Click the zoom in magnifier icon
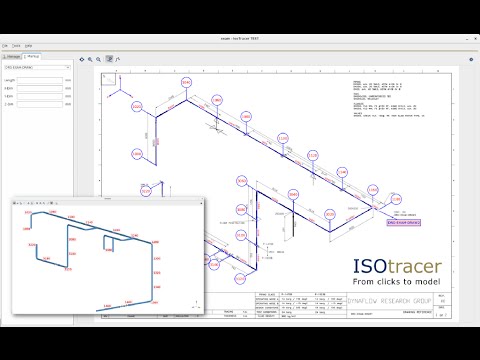480x360 pixels. (x=90, y=59)
